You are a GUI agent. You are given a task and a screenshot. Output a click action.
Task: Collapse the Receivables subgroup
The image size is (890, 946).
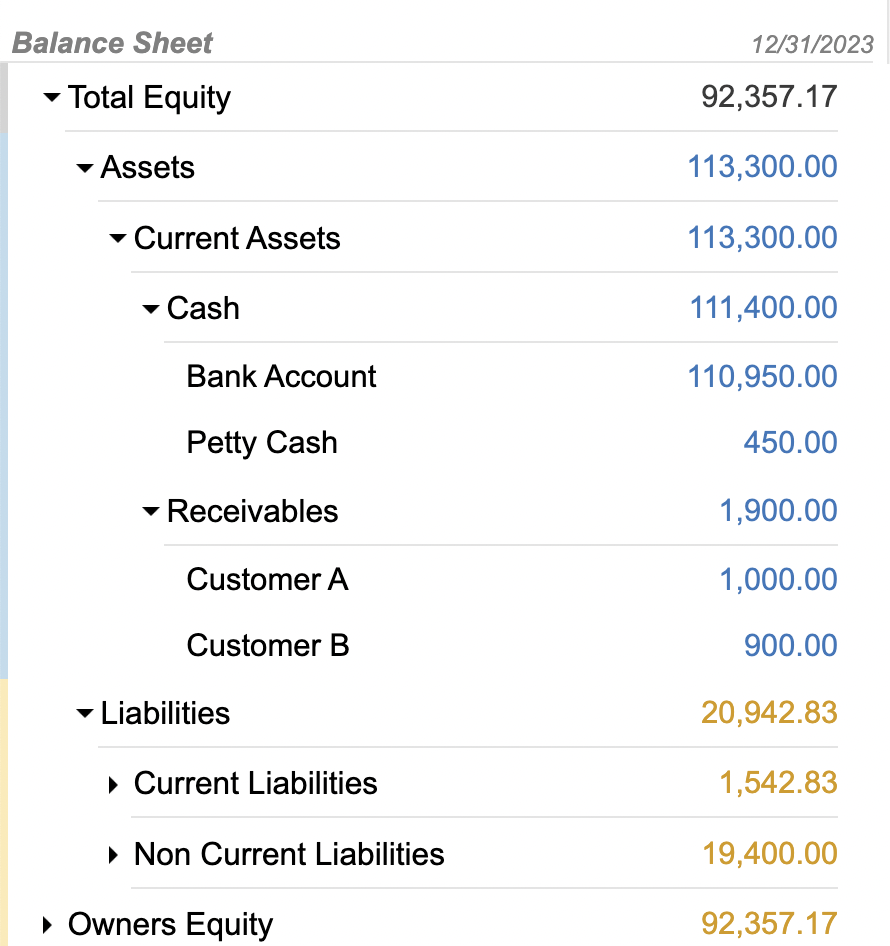point(149,510)
